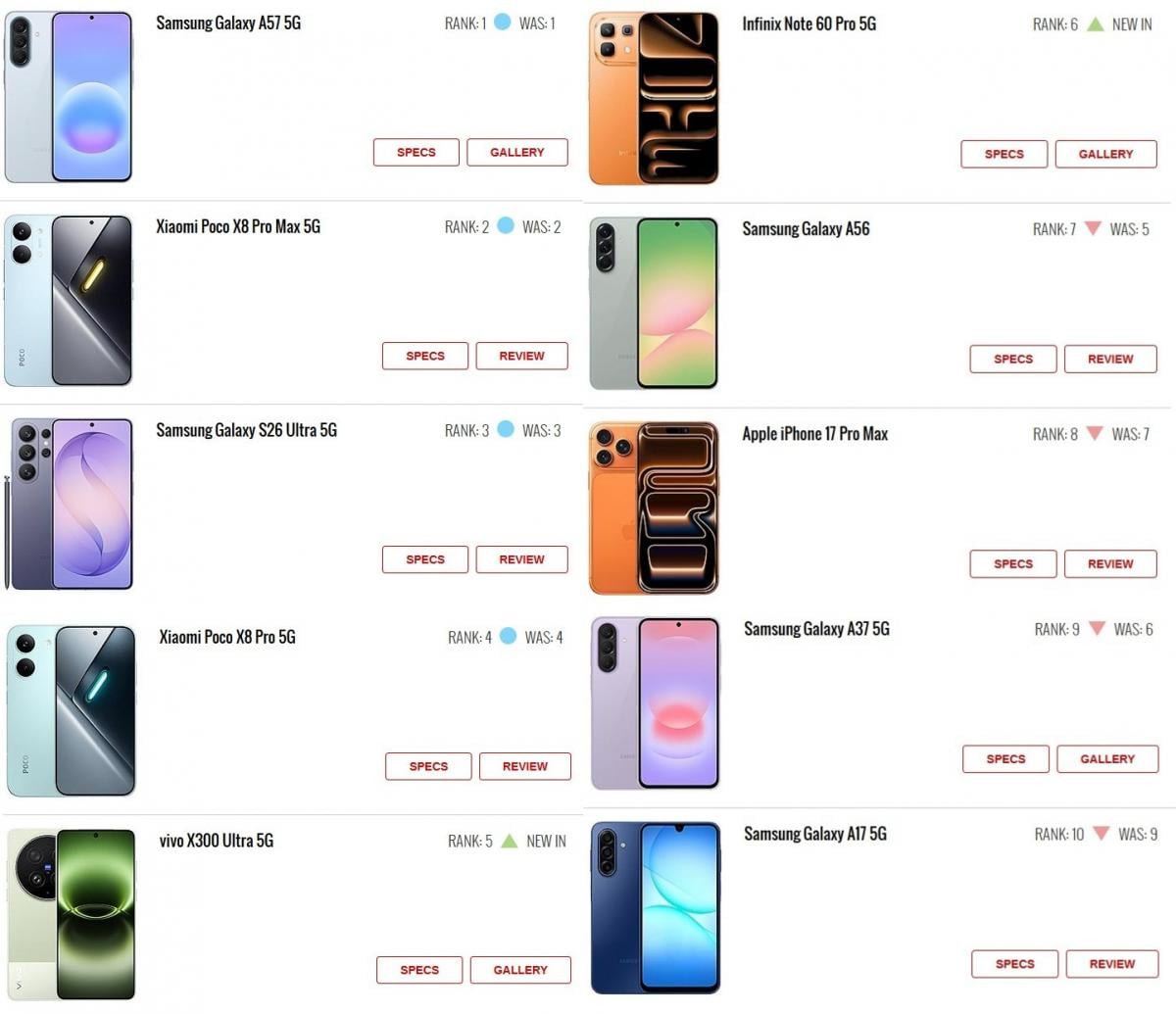
Task: Click the red down triangle for iPhone 17 Pro Max
Action: click(x=1095, y=434)
